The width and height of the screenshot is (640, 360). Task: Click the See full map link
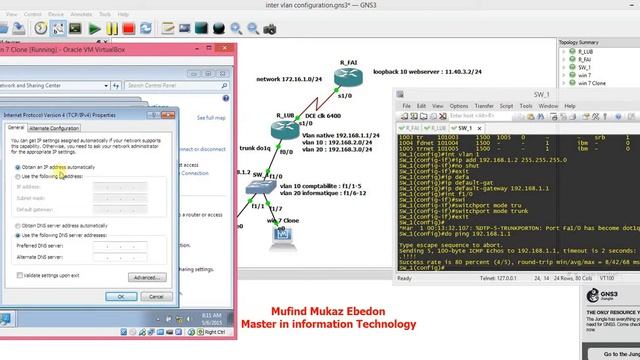(x=211, y=118)
